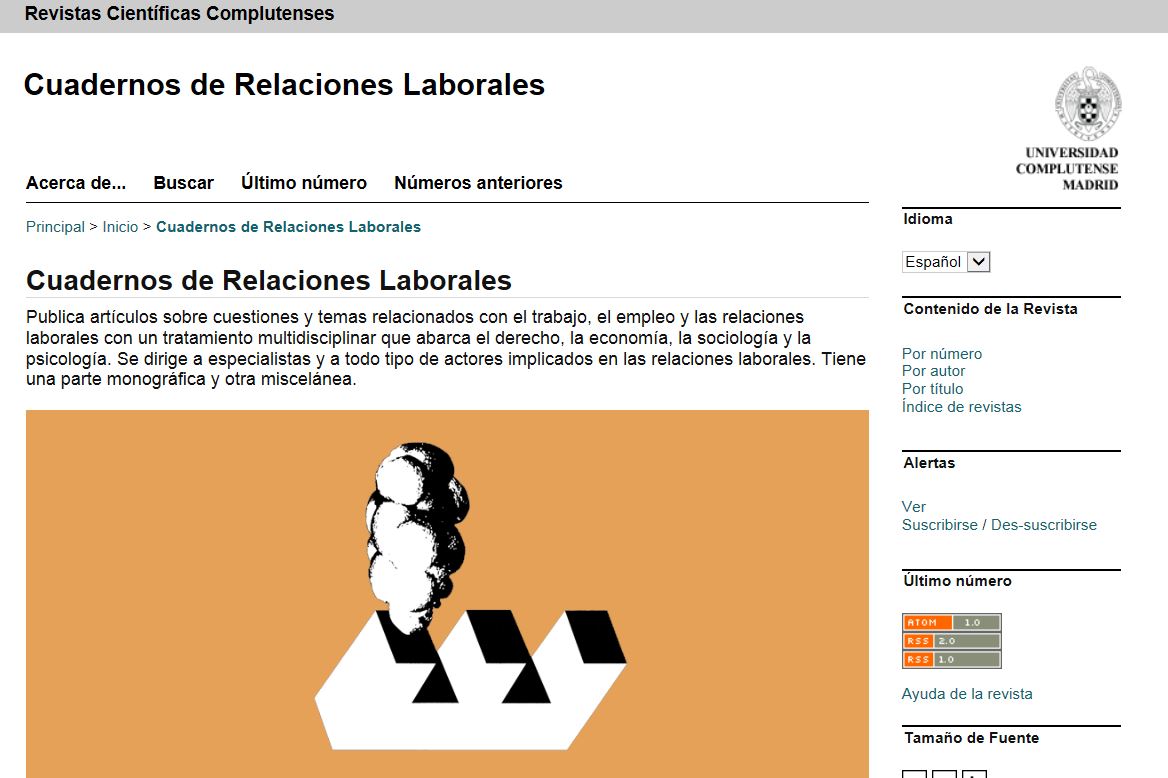
Task: Open Índice de revistas link
Action: click(x=962, y=407)
